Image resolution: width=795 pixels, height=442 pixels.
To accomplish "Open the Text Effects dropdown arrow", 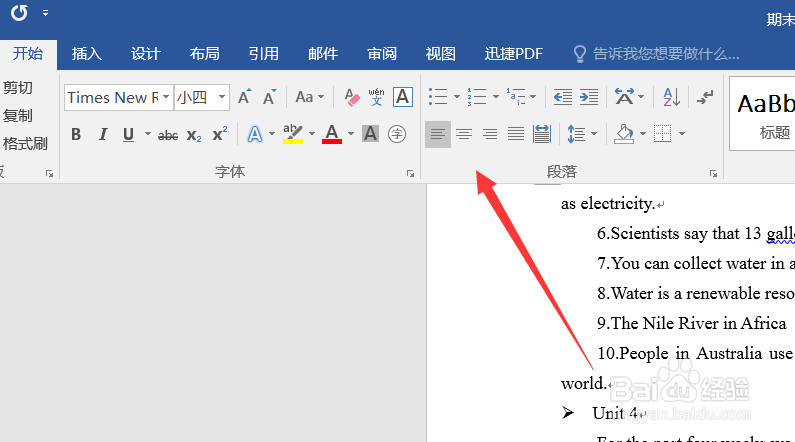I will [x=272, y=134].
